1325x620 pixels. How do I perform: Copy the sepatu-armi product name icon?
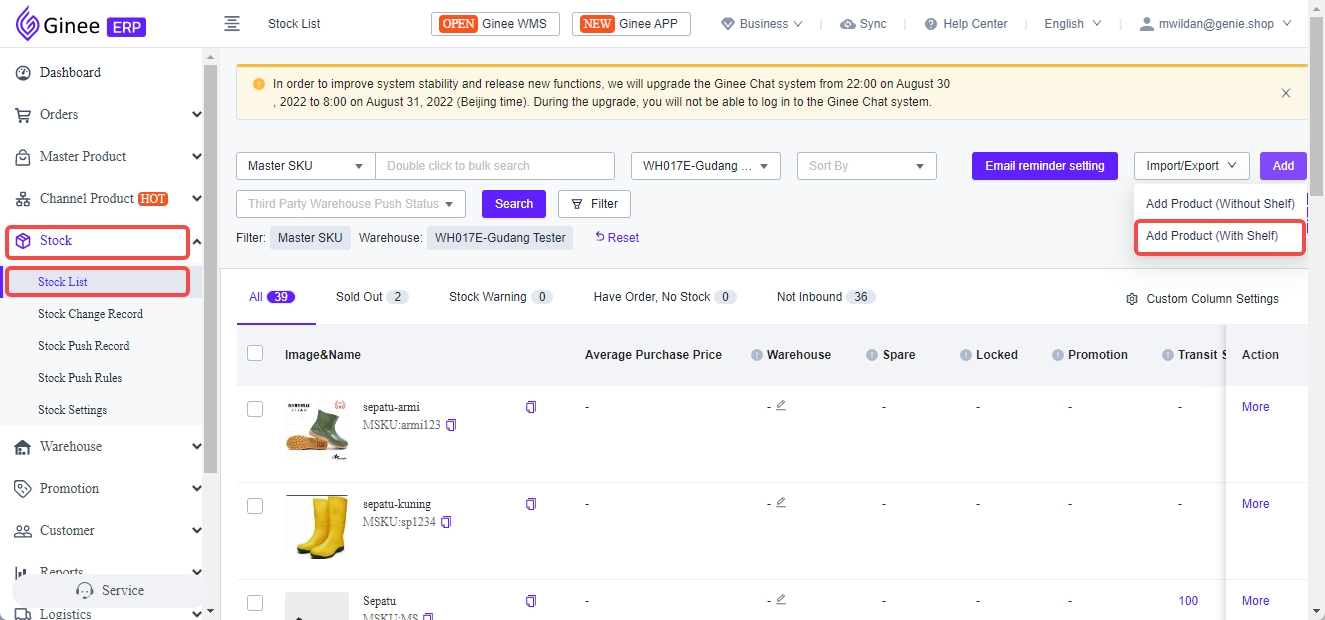(x=531, y=407)
